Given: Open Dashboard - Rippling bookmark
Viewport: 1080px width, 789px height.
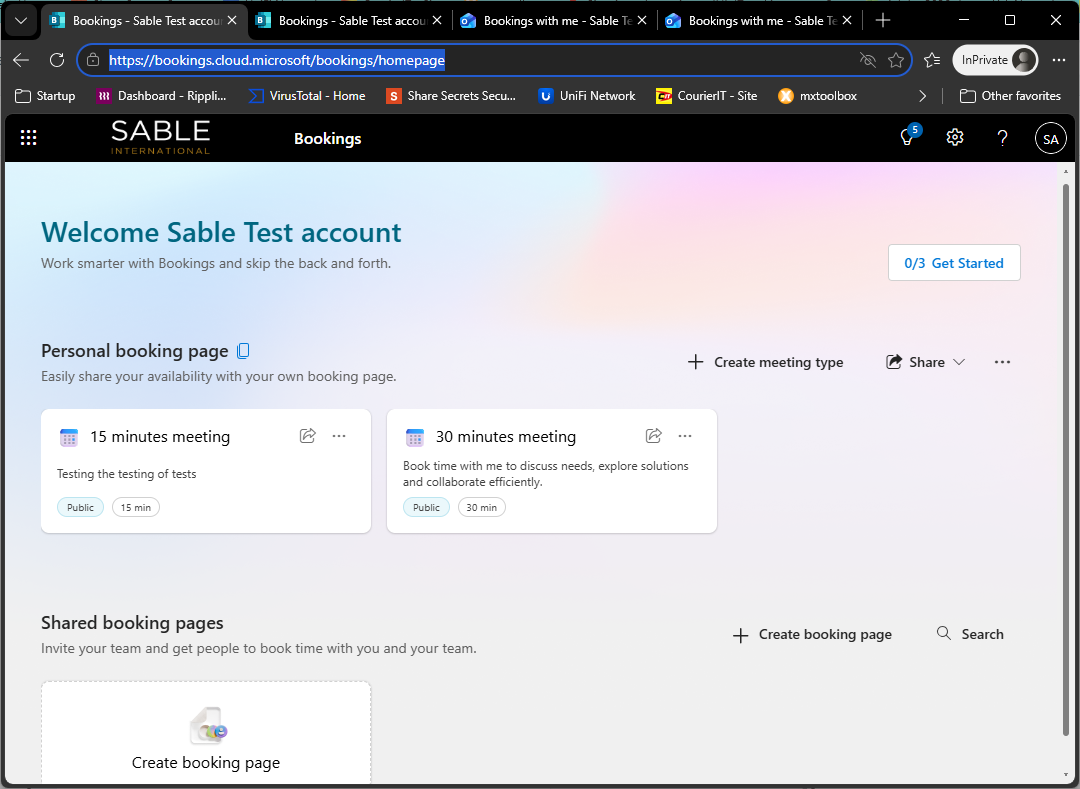Looking at the screenshot, I should click(x=162, y=96).
